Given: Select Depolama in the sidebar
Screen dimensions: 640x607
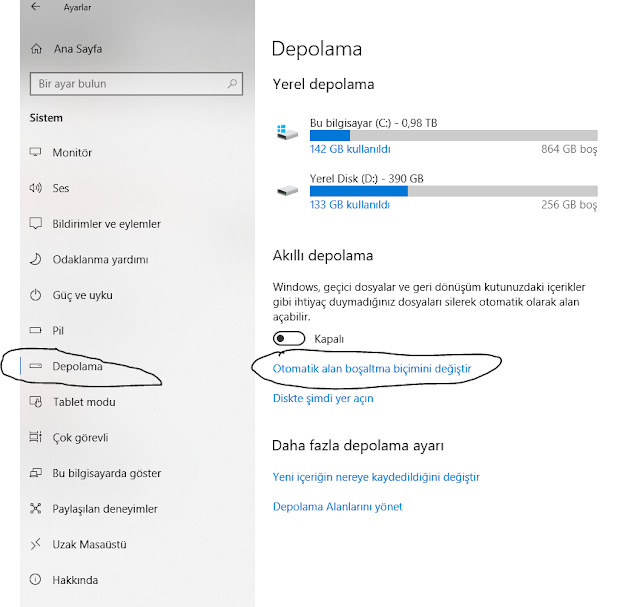Looking at the screenshot, I should point(77,366).
